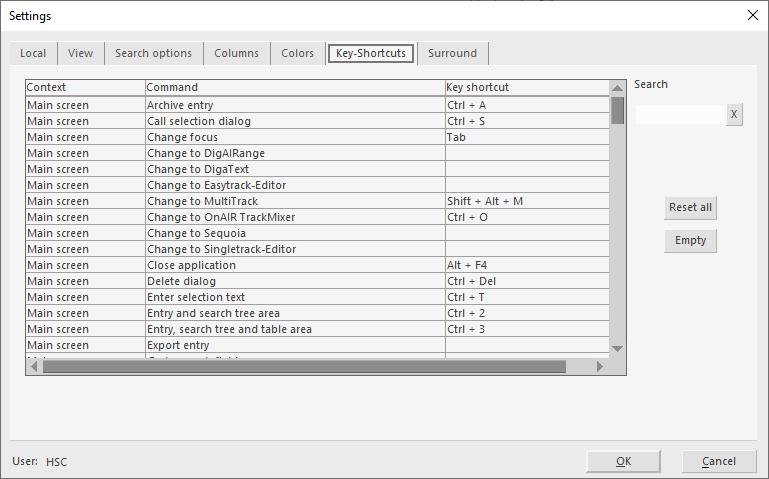The width and height of the screenshot is (769, 479).
Task: Confirm settings with OK button
Action: point(623,461)
